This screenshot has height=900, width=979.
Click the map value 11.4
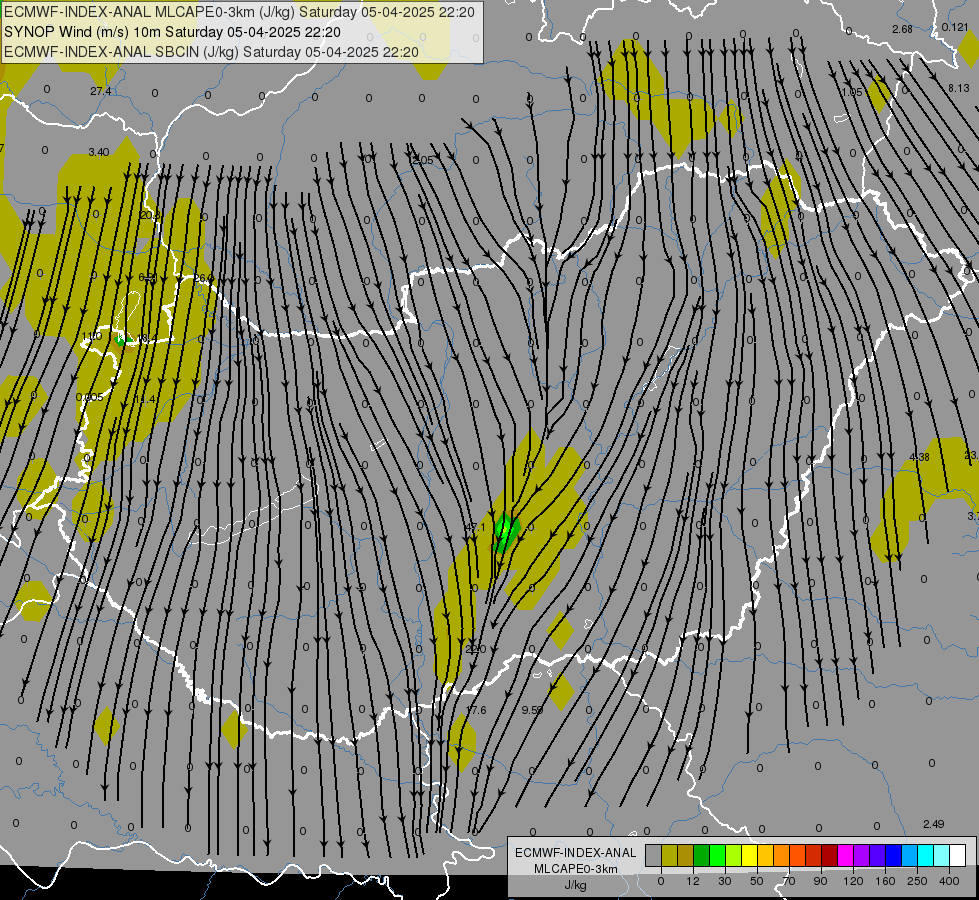[145, 400]
